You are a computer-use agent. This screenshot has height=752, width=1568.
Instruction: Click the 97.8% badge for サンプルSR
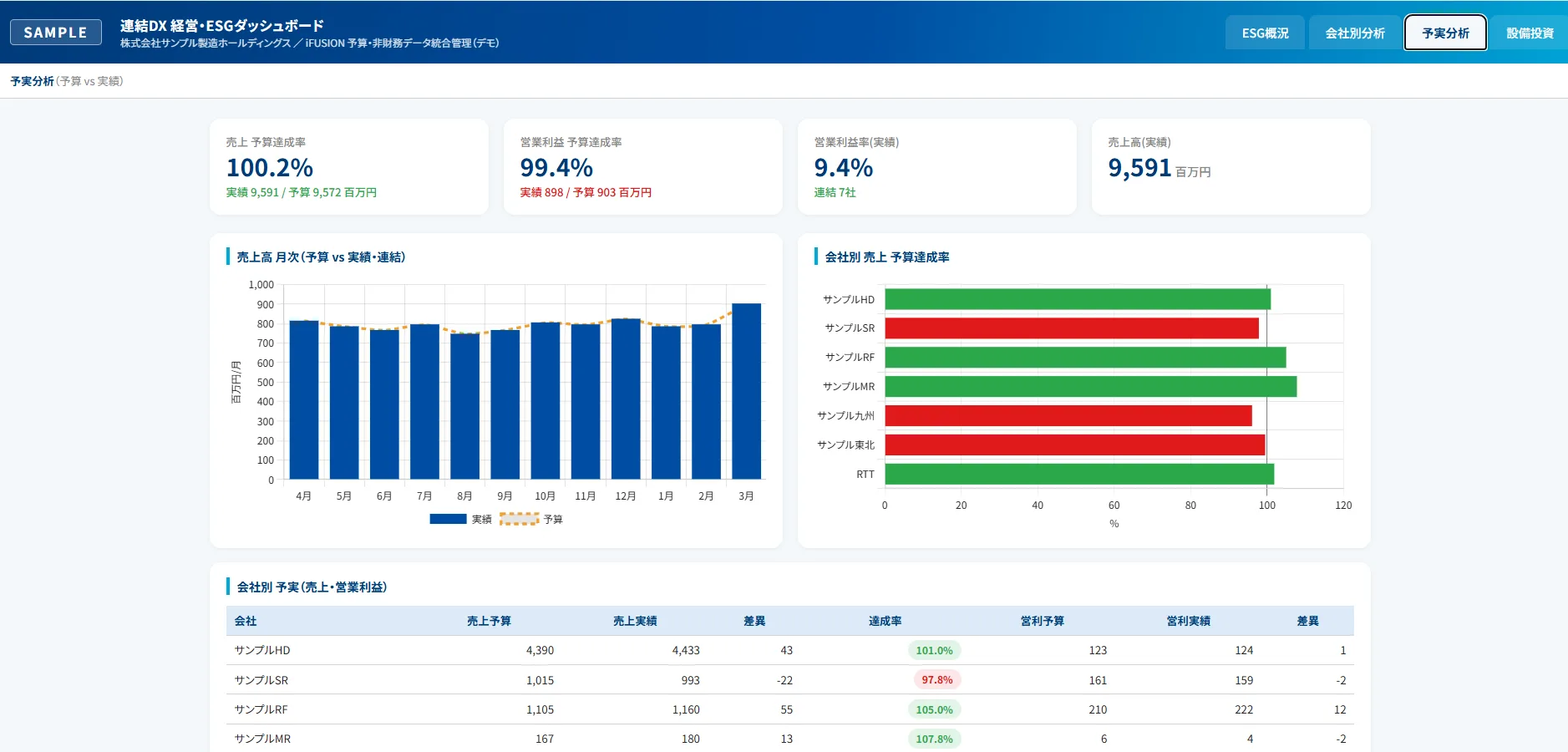pyautogui.click(x=937, y=680)
